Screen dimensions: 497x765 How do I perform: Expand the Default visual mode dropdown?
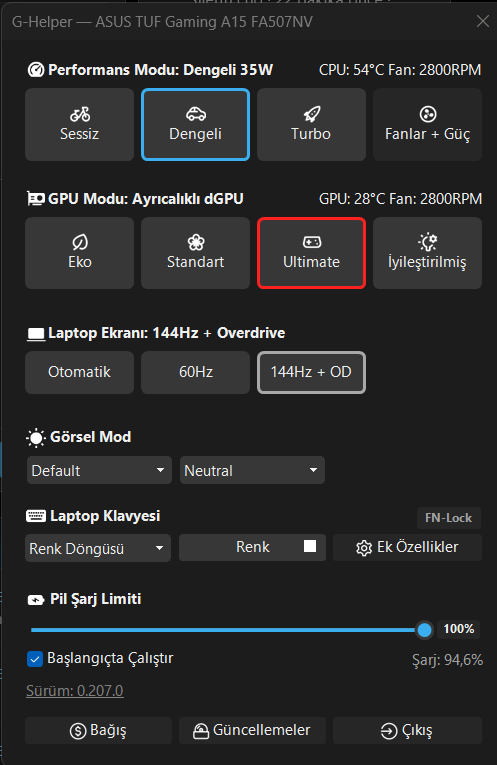[x=99, y=470]
